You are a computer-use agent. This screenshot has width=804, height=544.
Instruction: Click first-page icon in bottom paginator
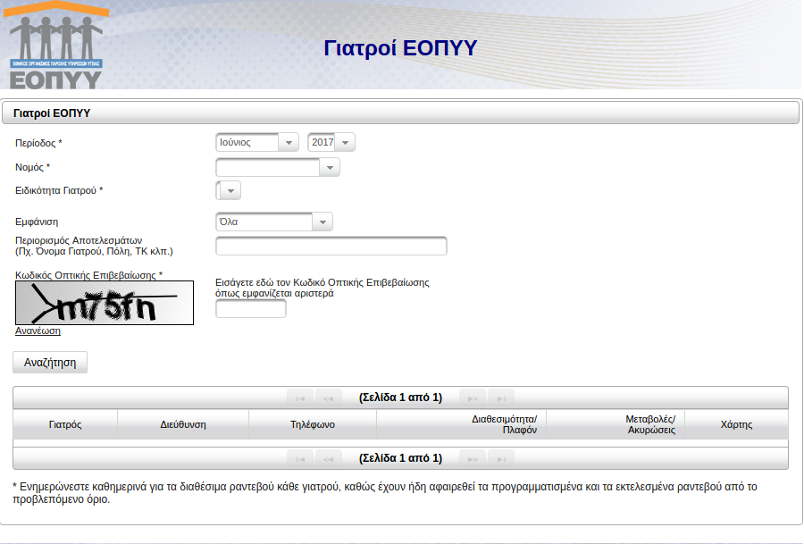coord(300,458)
